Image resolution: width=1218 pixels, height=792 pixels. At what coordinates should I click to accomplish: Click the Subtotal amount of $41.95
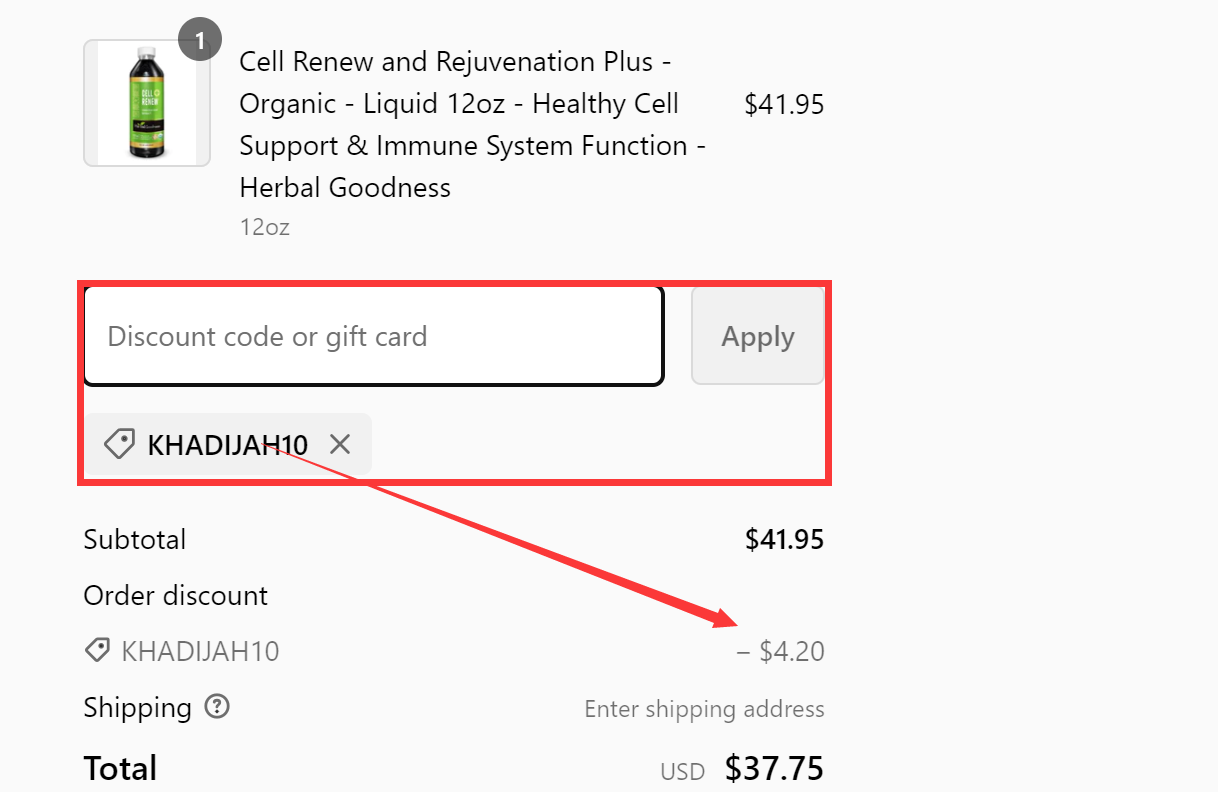[784, 539]
